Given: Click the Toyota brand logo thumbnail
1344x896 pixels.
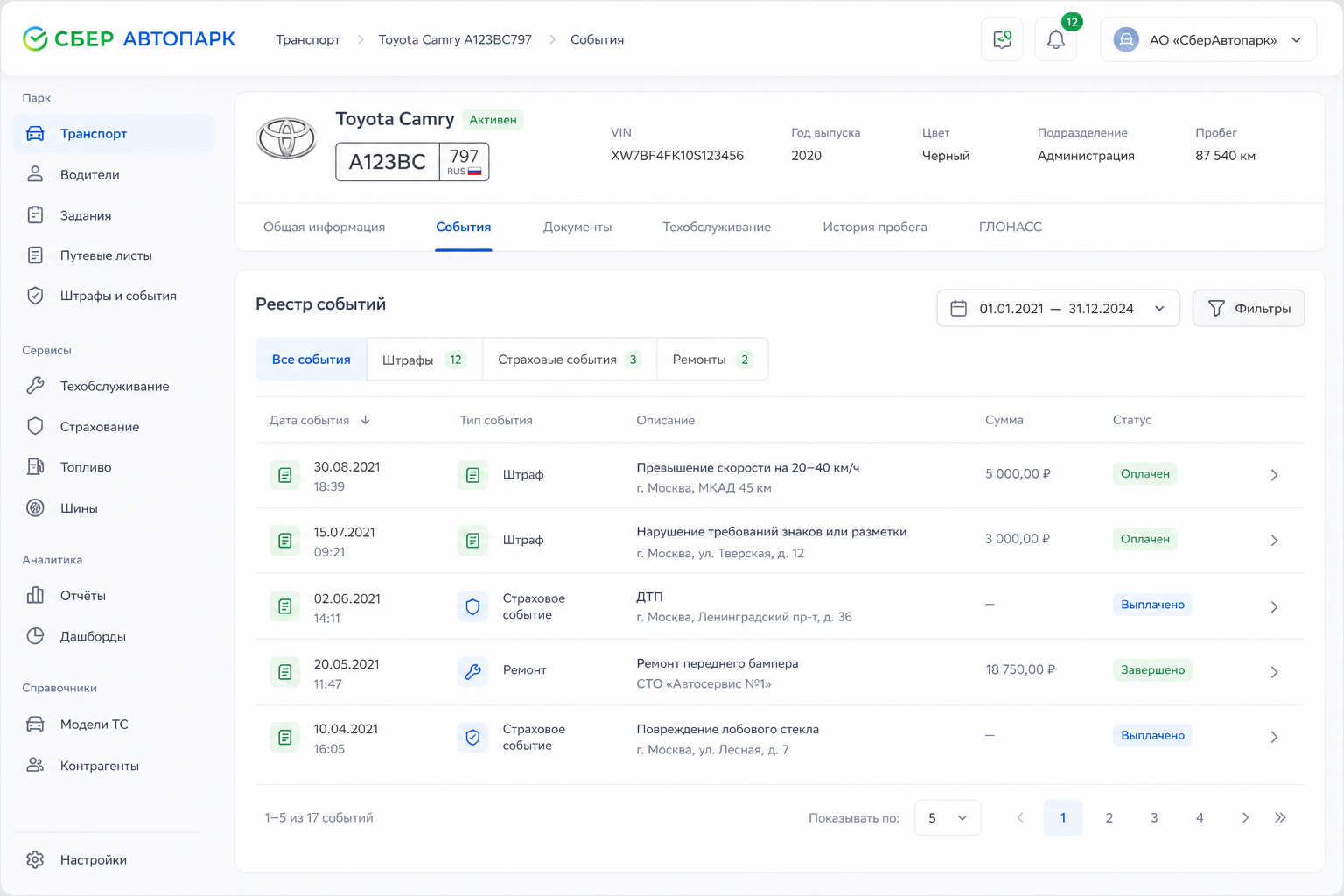Looking at the screenshot, I should pyautogui.click(x=286, y=138).
